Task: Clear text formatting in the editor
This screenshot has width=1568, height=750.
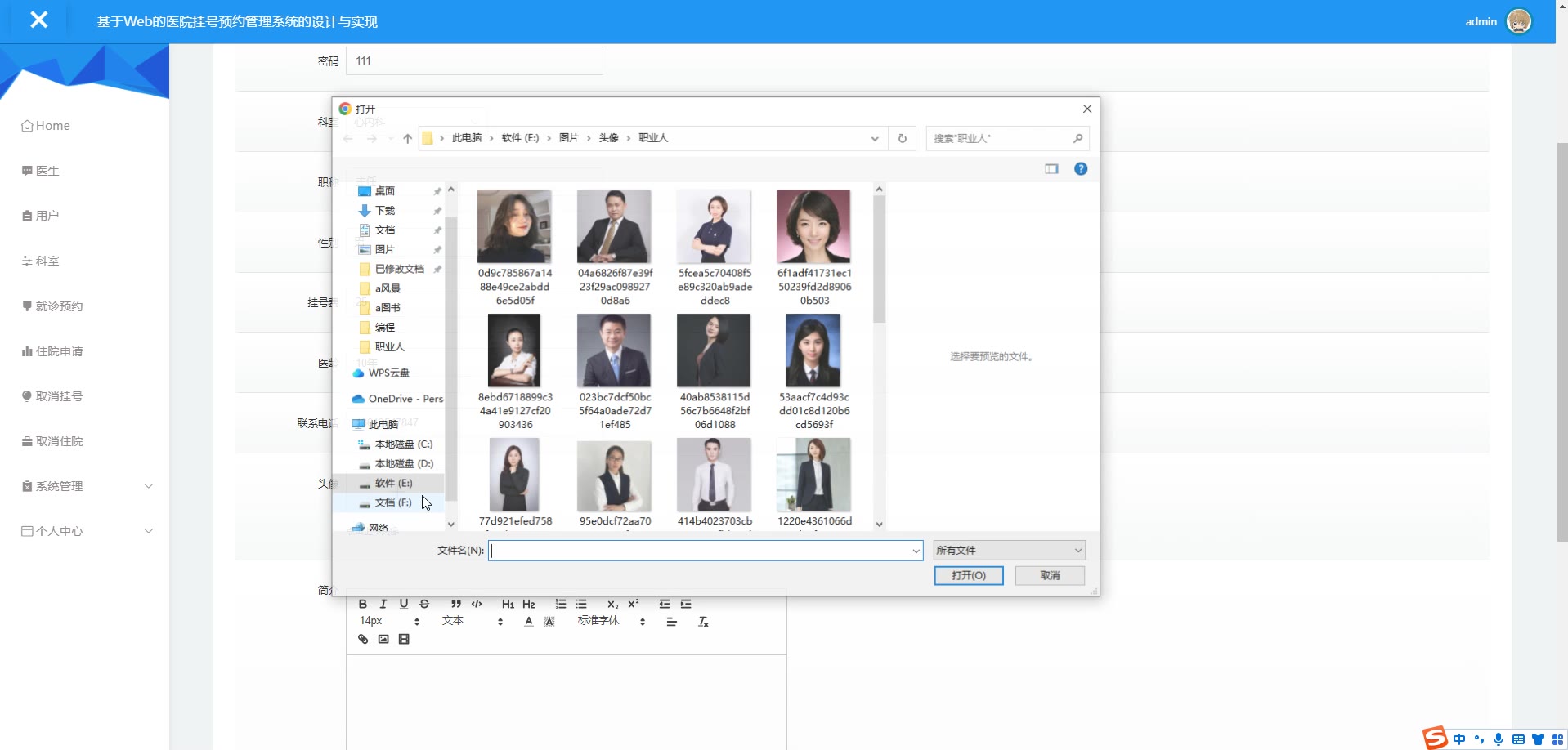Action: coord(703,622)
